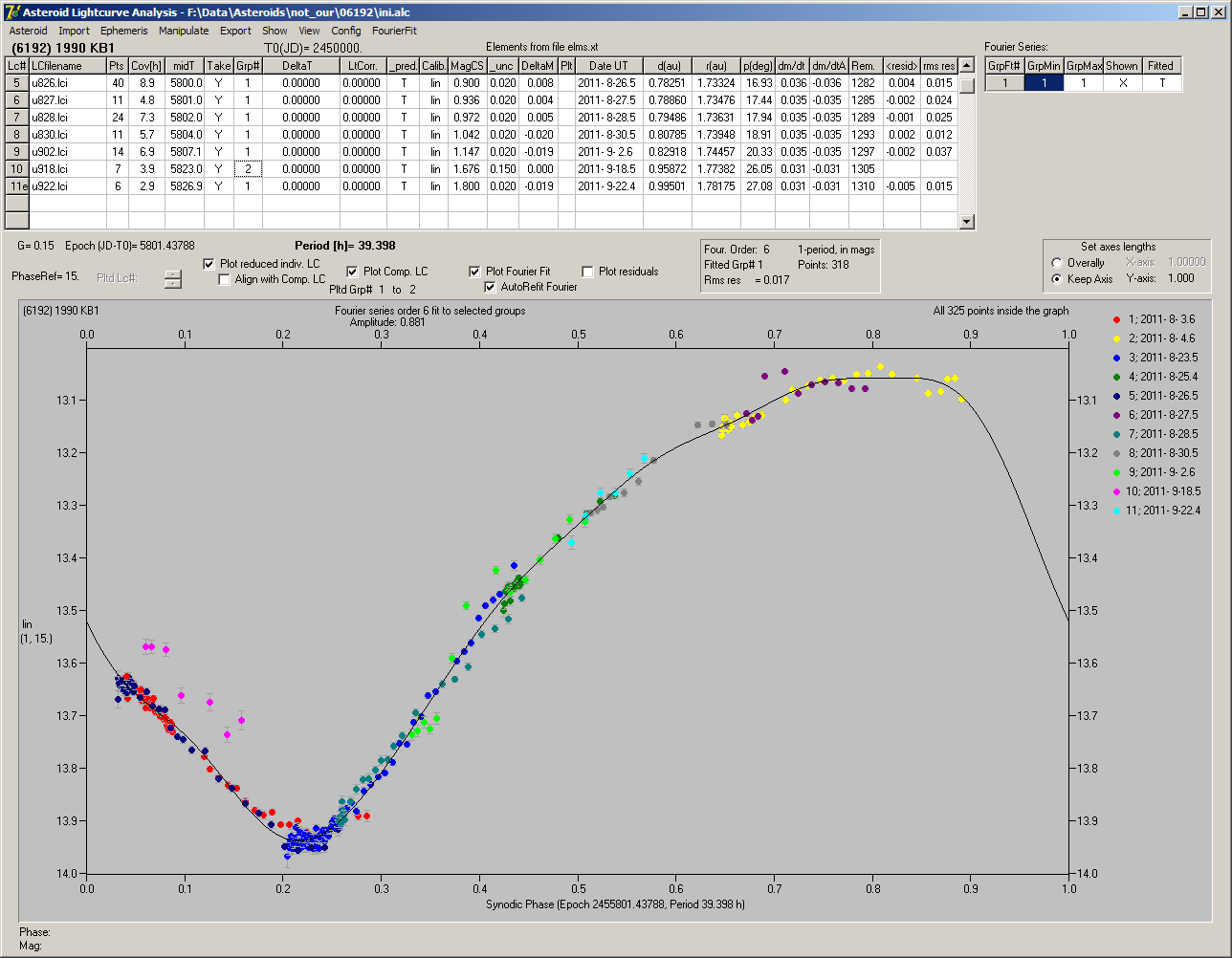Click lightcurve table scrollbar up arrow
This screenshot has height=958, width=1232.
point(967,65)
